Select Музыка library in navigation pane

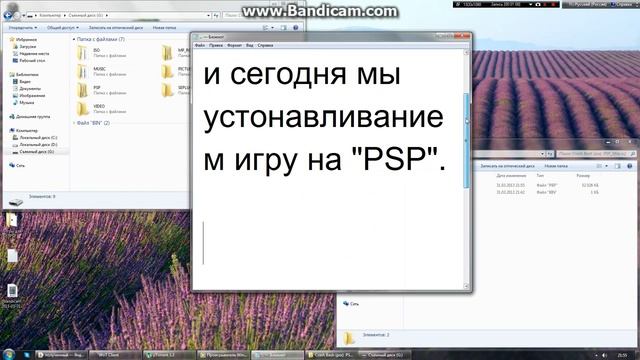pyautogui.click(x=23, y=102)
